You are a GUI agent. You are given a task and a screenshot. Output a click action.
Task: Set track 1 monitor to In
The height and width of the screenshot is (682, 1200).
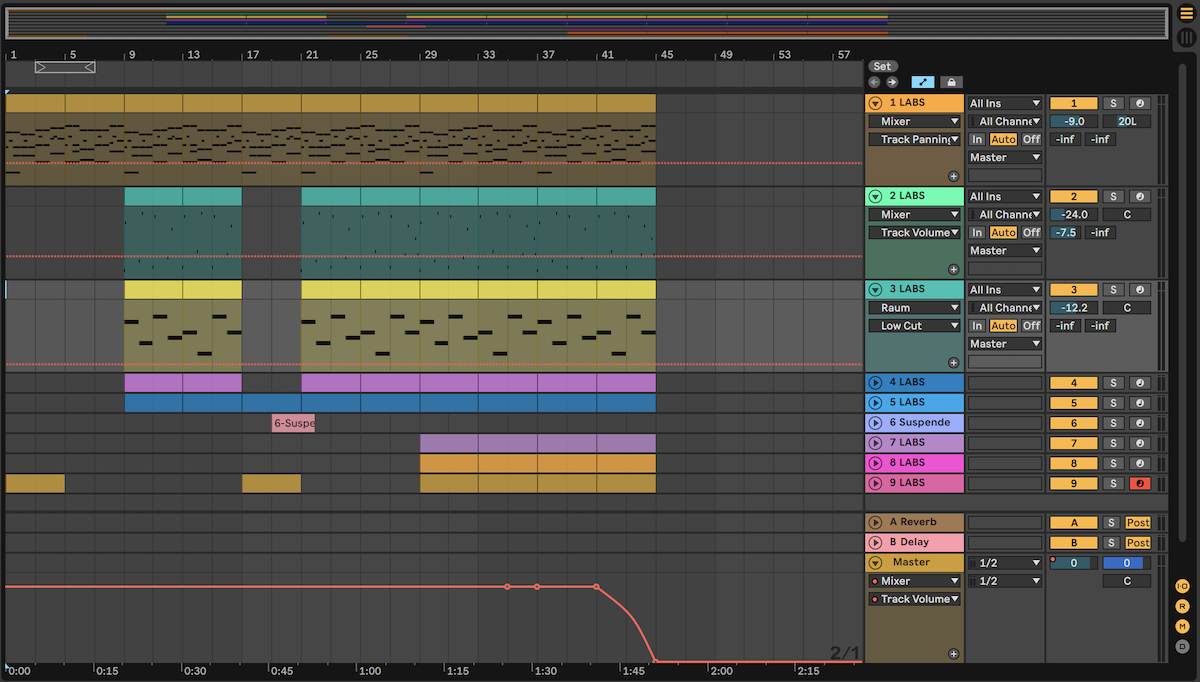[x=977, y=139]
